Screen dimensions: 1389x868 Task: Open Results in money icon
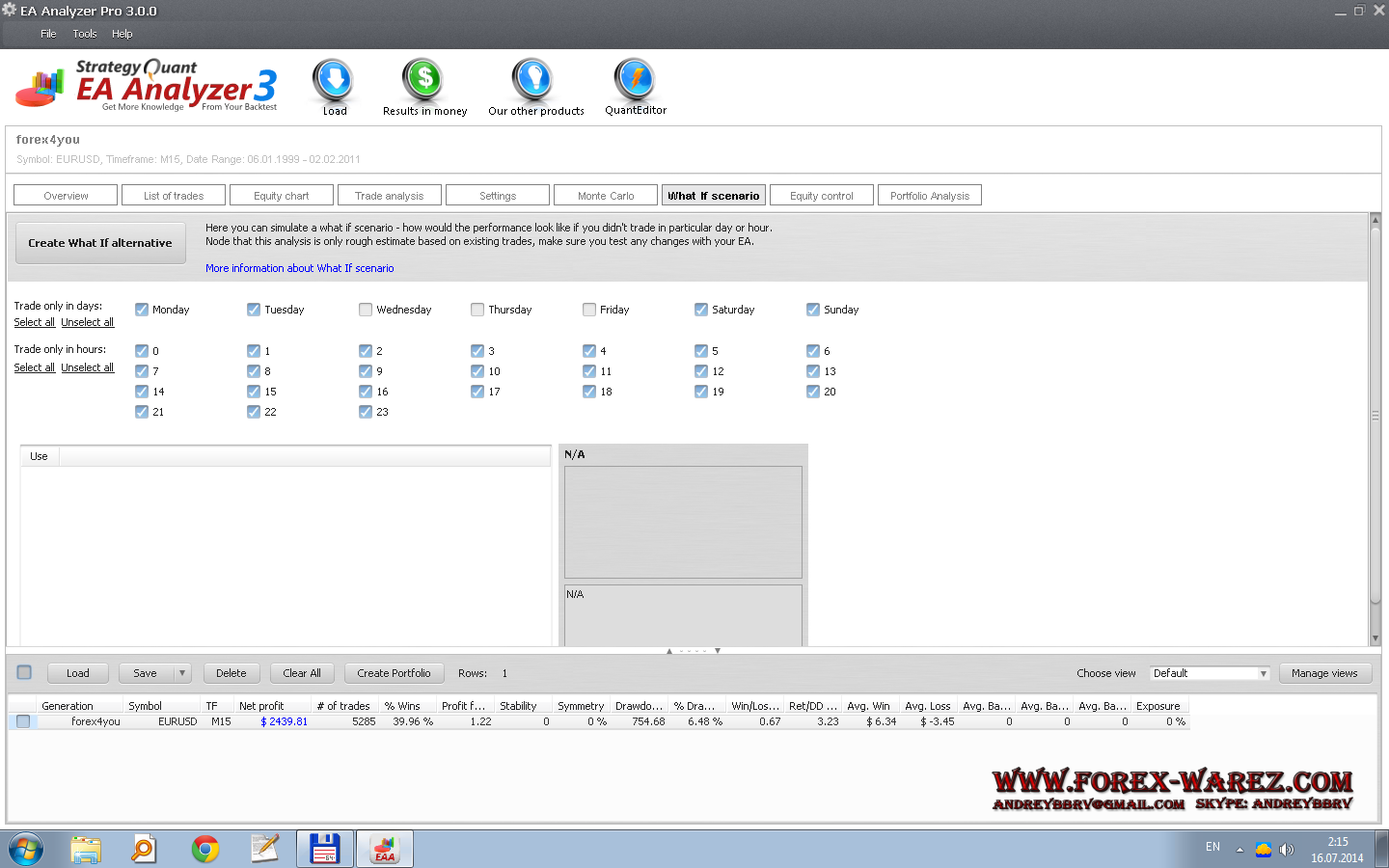(423, 81)
